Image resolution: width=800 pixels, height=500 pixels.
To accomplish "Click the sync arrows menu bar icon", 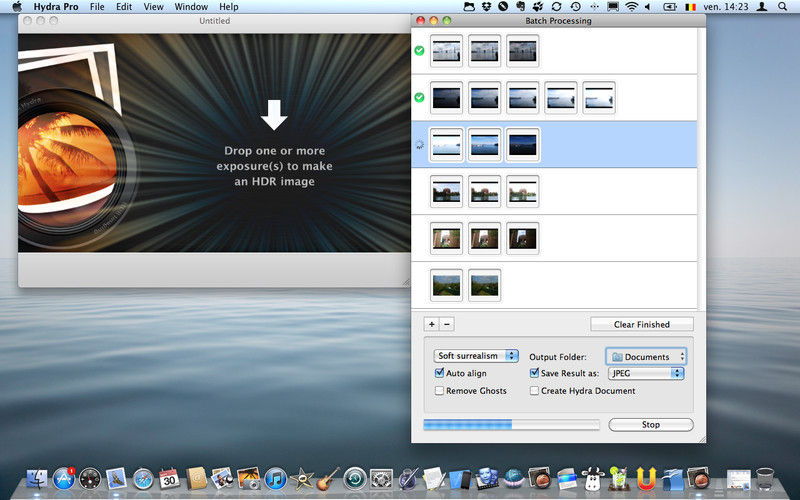I will (x=557, y=7).
